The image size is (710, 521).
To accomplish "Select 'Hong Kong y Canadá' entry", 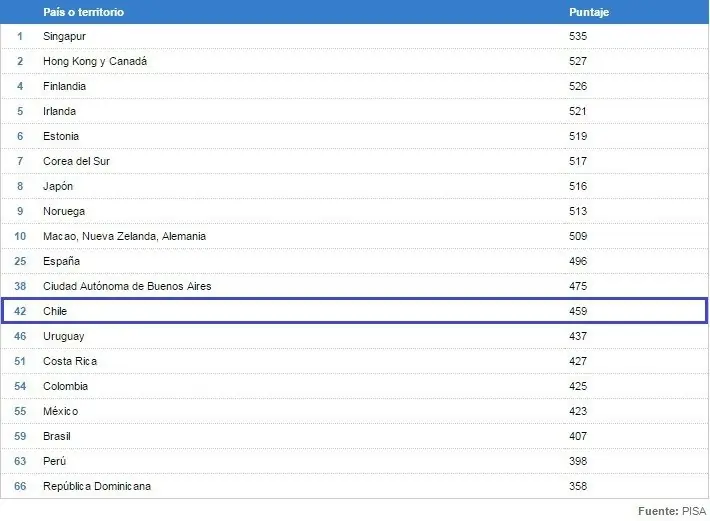I will [95, 61].
